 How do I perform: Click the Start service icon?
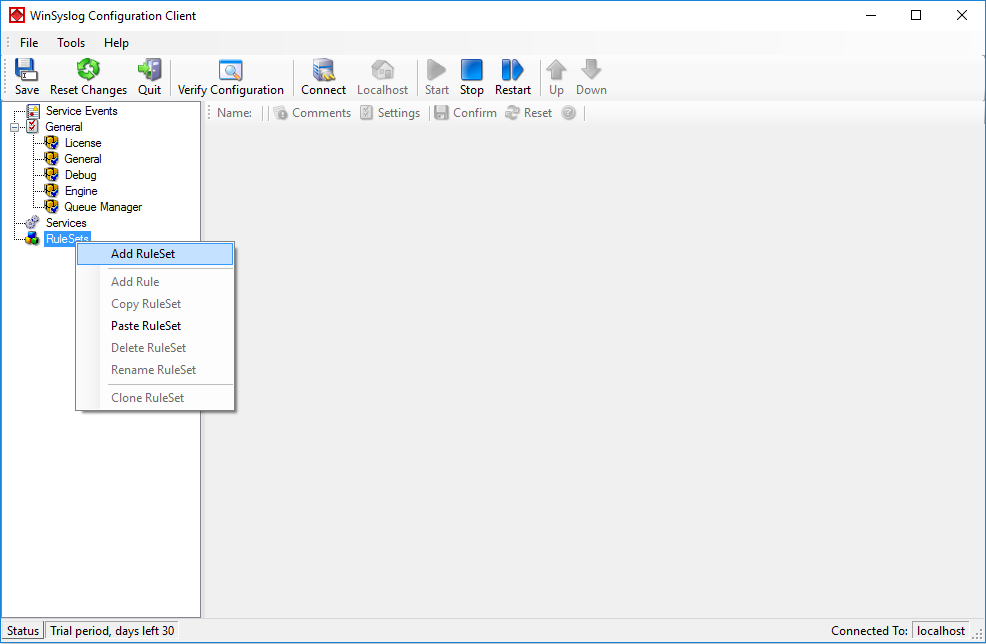436,70
